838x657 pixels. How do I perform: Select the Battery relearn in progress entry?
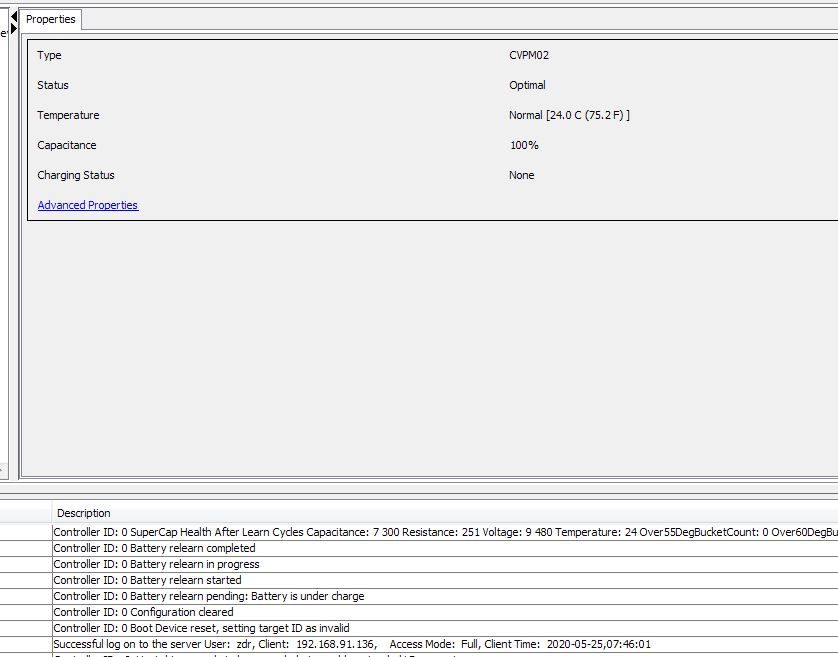pos(445,565)
